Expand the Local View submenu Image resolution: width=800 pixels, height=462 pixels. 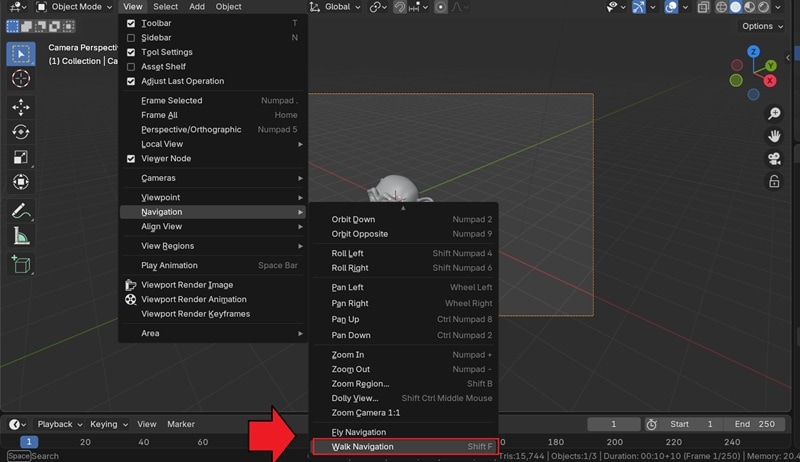pos(213,144)
